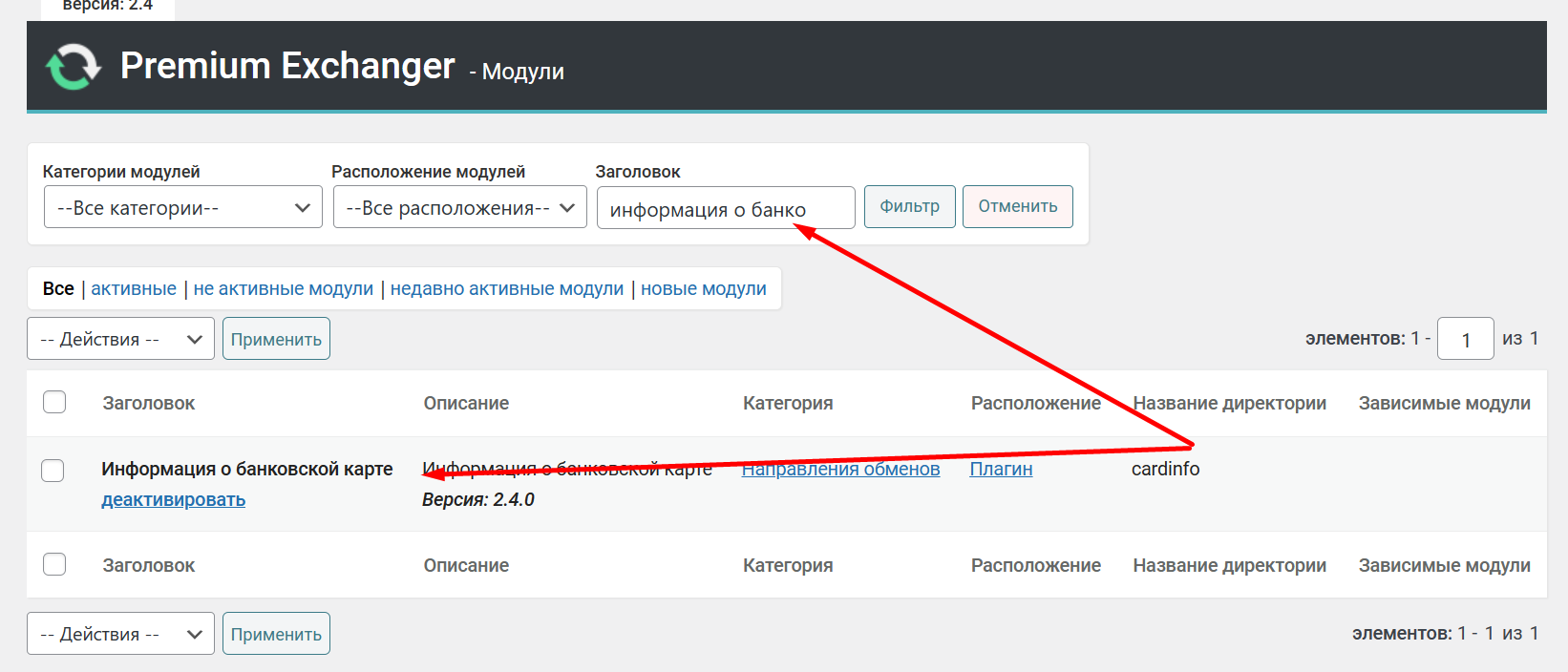Switch to новые модули tab

[x=704, y=288]
